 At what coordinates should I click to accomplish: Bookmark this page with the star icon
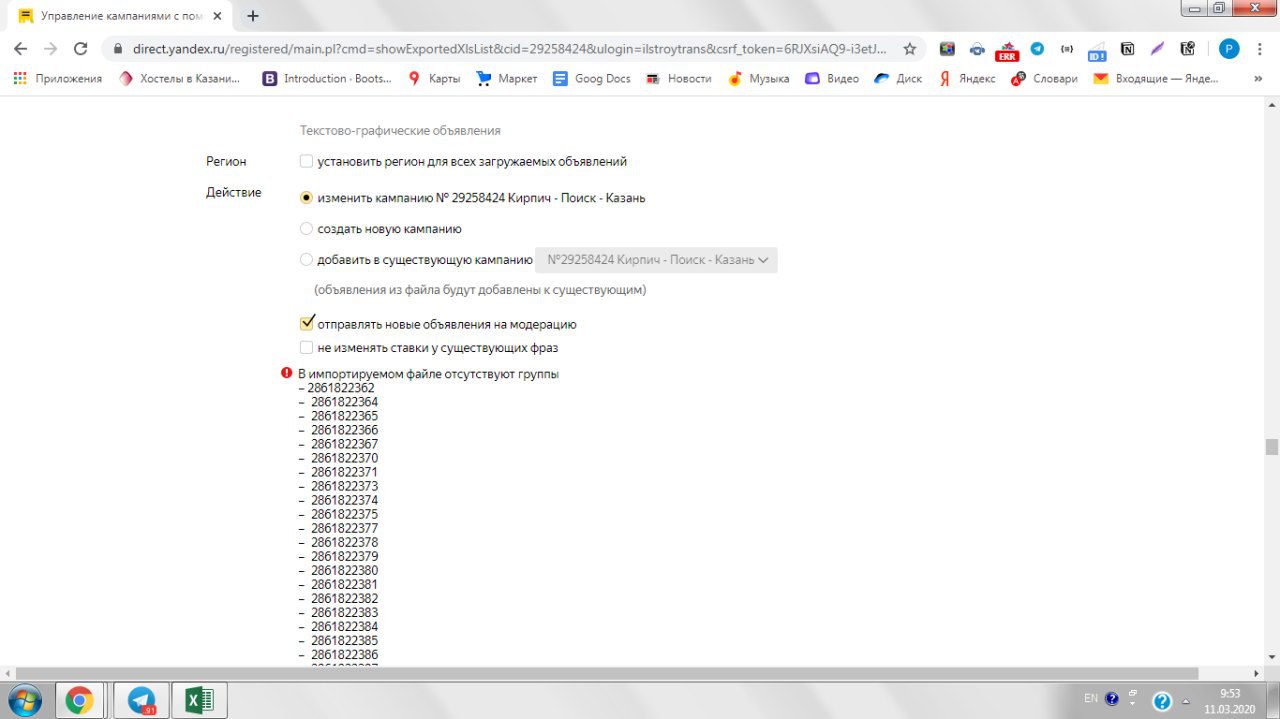click(x=909, y=48)
